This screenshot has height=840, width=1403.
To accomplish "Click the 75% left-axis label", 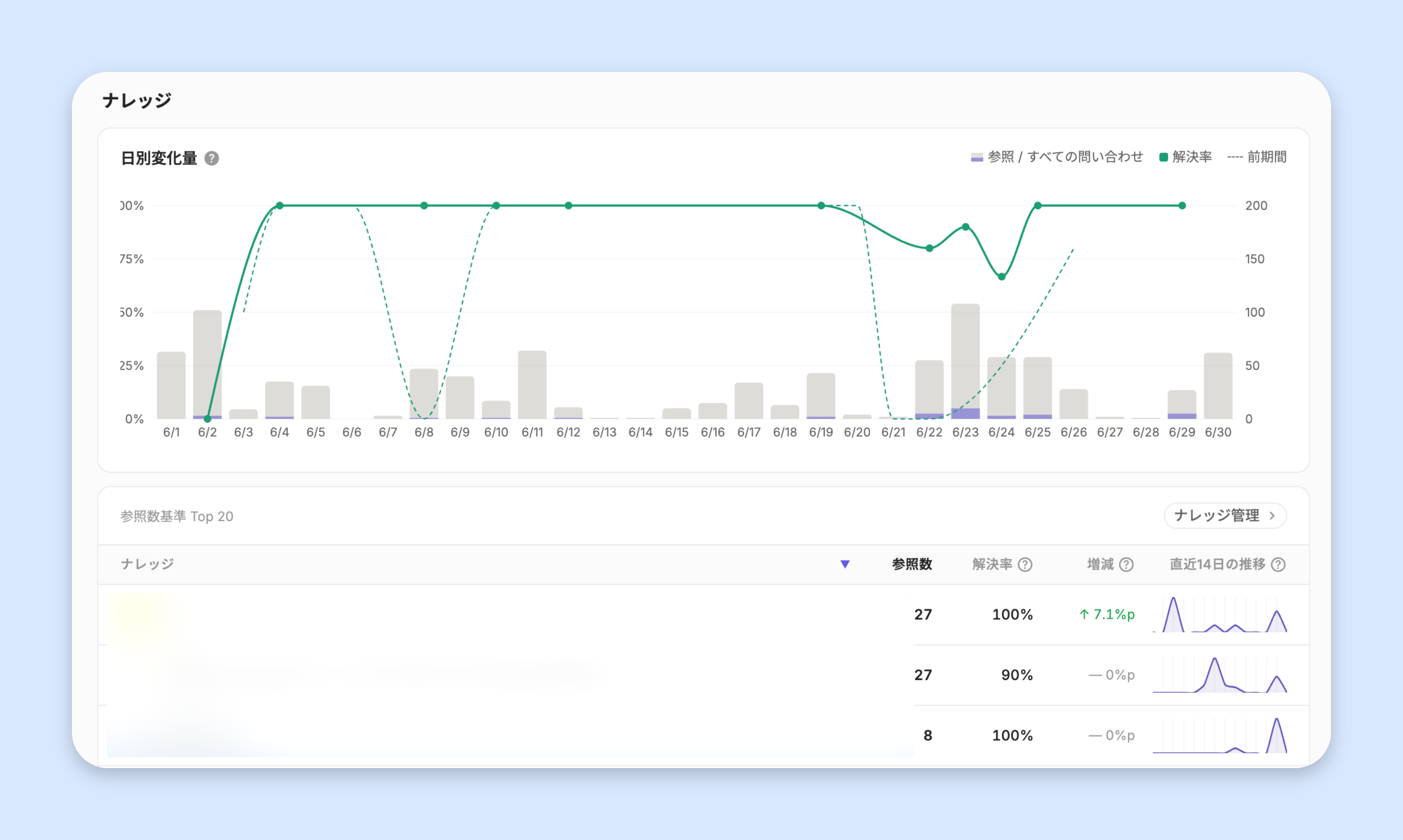I will pos(131,259).
